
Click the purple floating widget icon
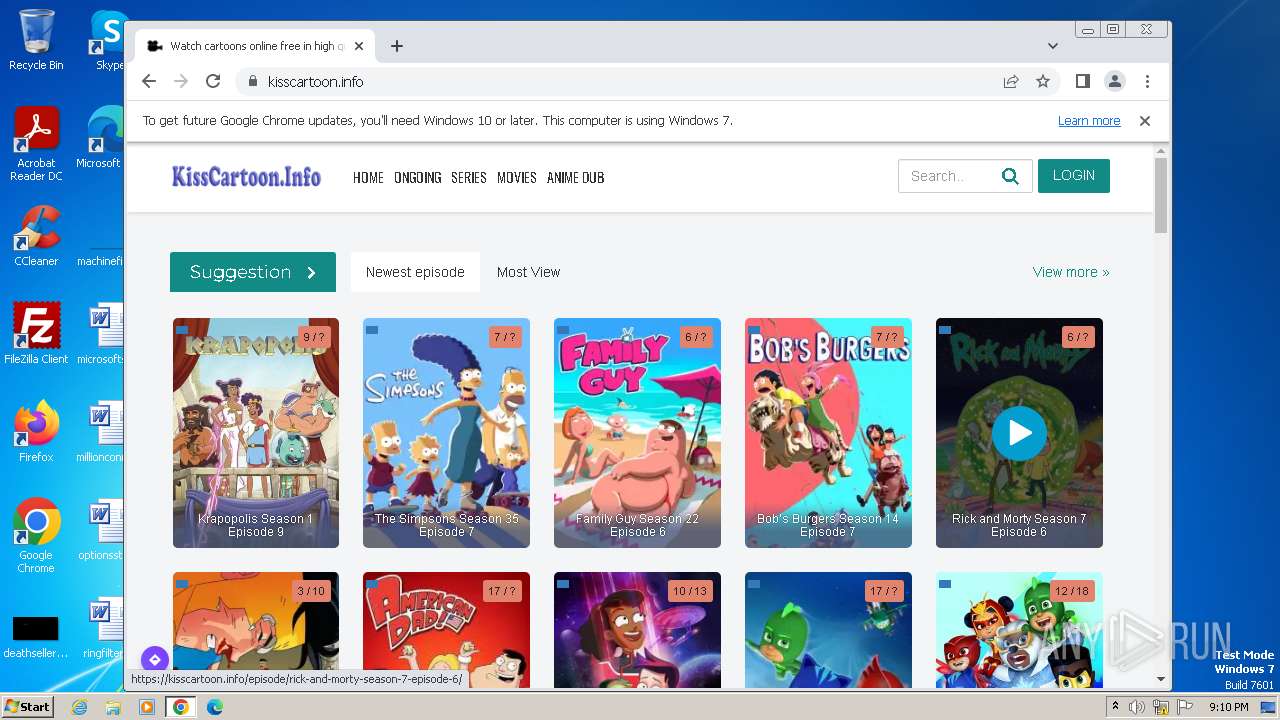coord(155,660)
